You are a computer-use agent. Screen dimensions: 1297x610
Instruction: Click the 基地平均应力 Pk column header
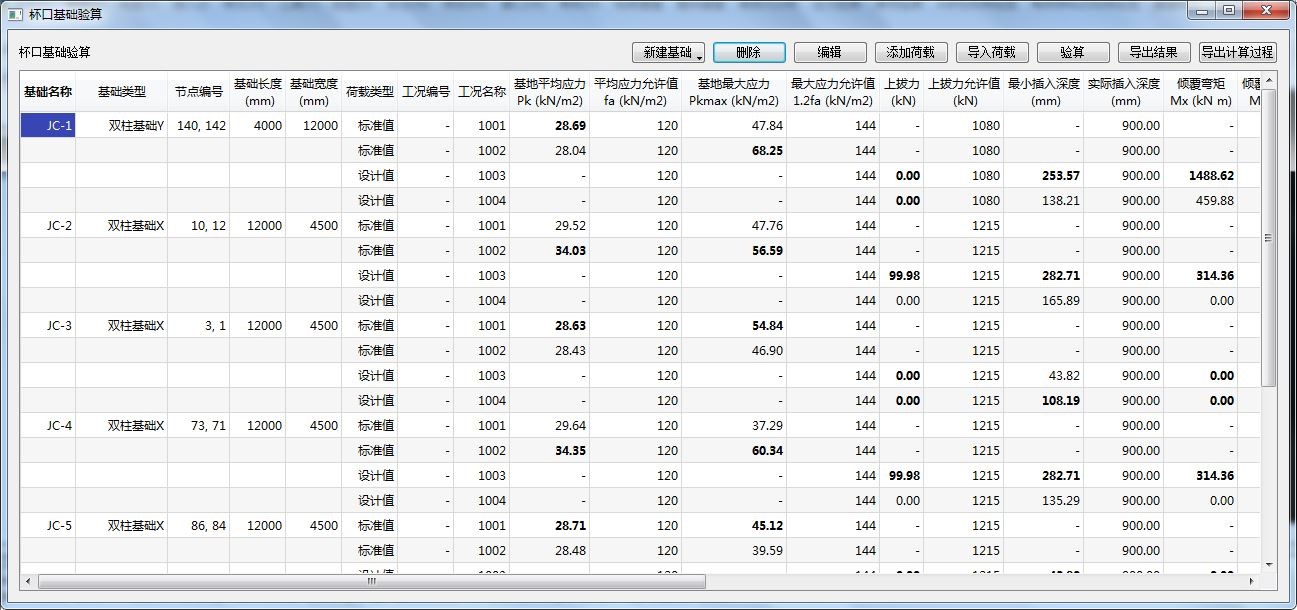(549, 92)
